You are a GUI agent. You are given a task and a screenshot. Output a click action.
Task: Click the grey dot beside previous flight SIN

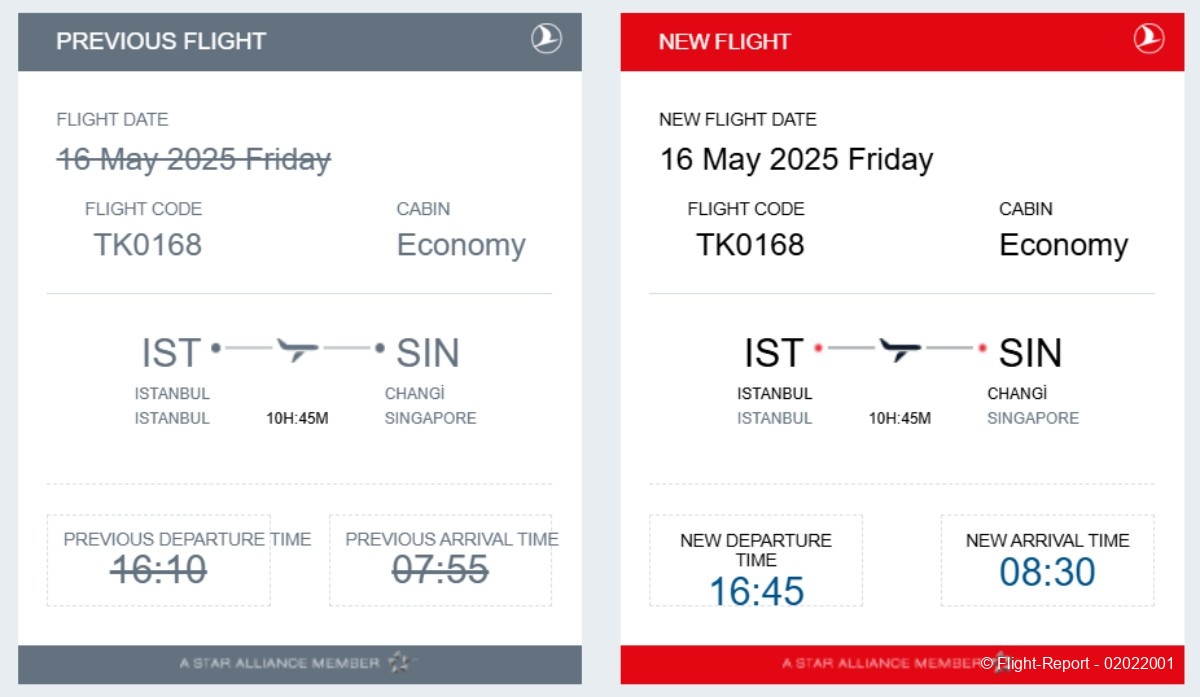tap(380, 348)
